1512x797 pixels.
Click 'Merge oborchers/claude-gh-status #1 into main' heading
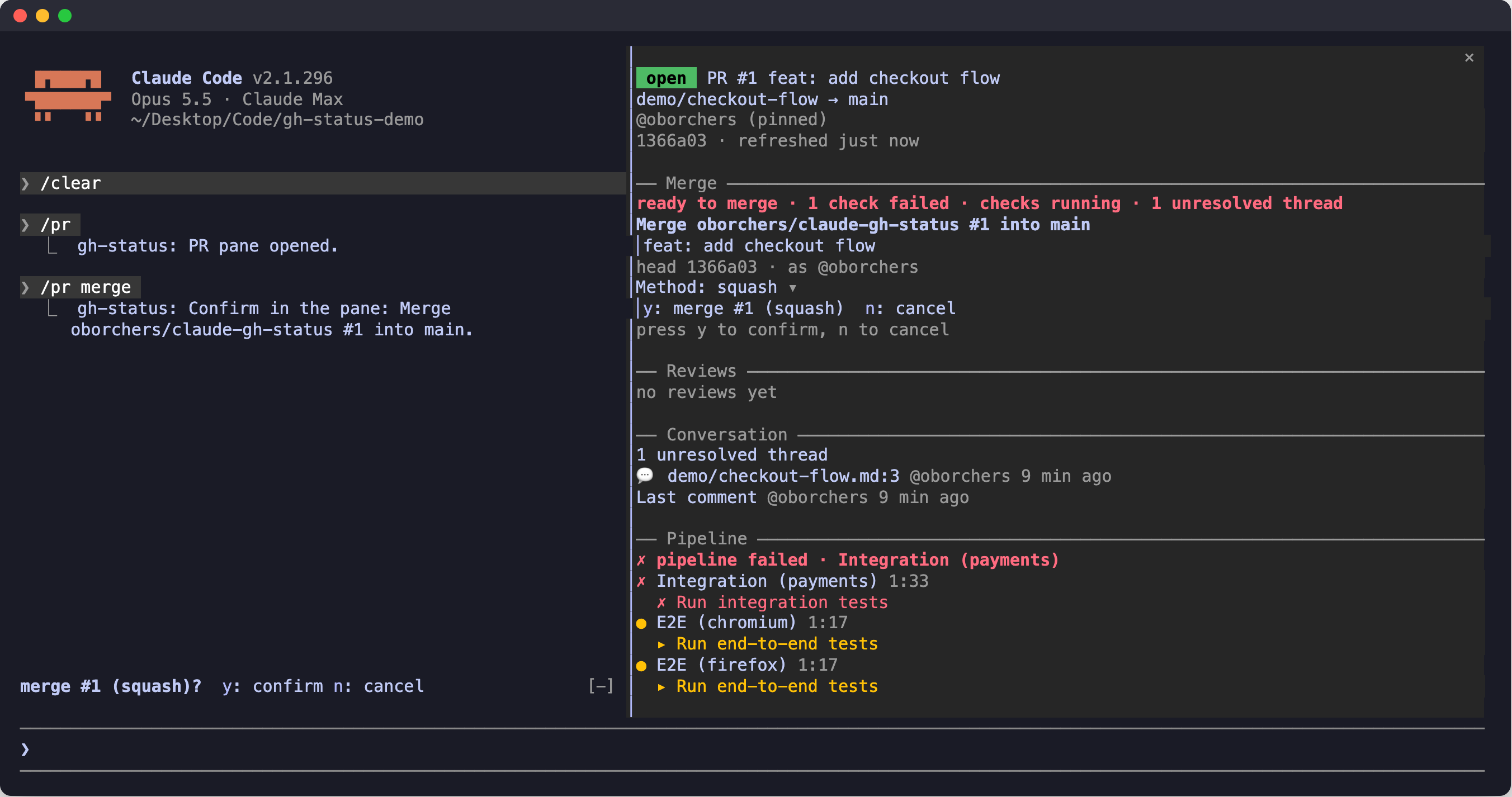pyautogui.click(x=863, y=225)
